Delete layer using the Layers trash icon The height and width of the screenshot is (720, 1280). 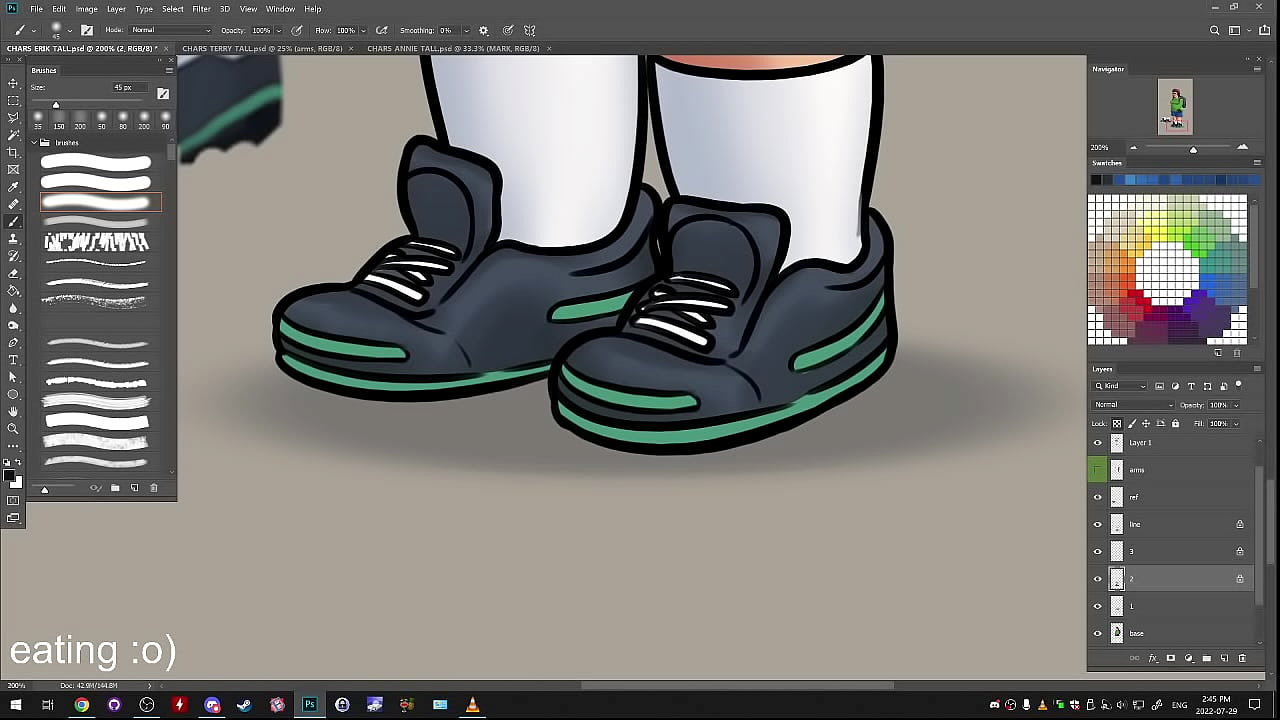(1242, 658)
